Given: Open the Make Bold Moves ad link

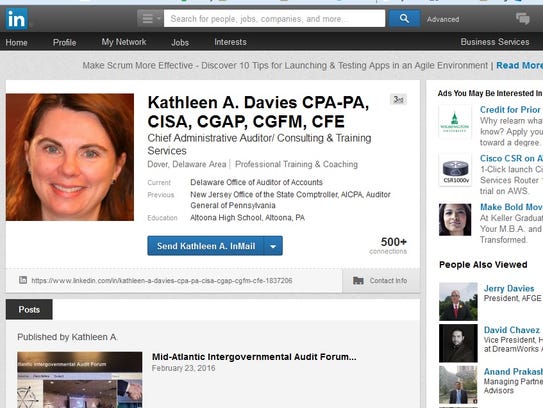Looking at the screenshot, I should coord(511,207).
